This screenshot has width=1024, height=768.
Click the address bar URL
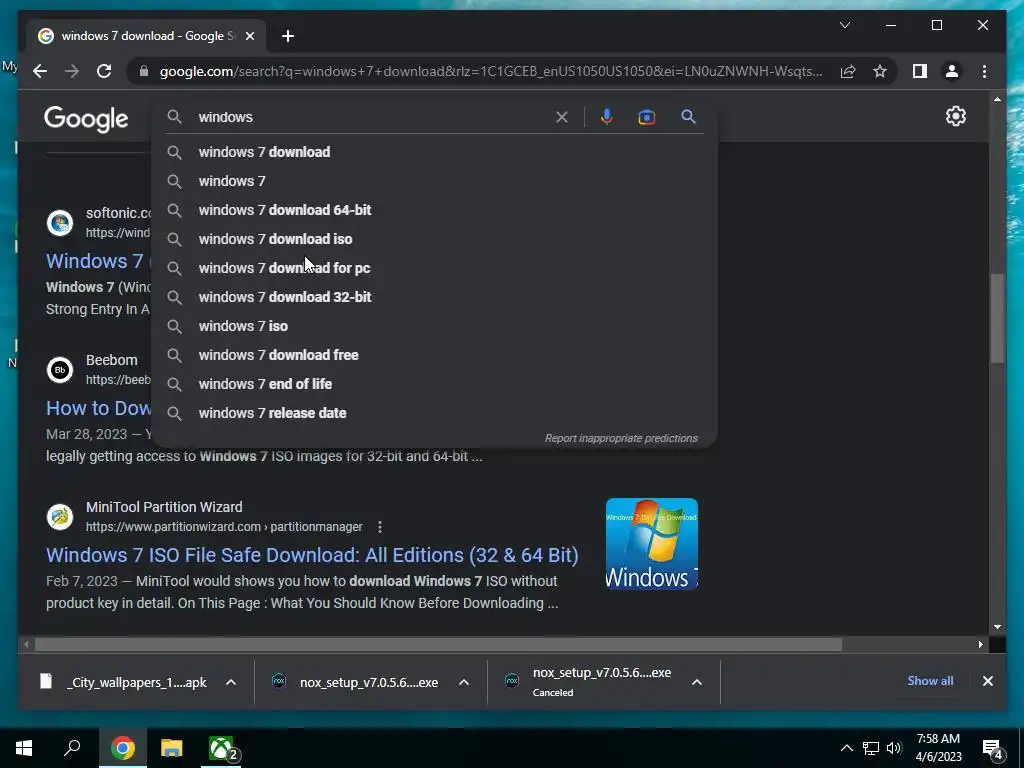click(490, 71)
